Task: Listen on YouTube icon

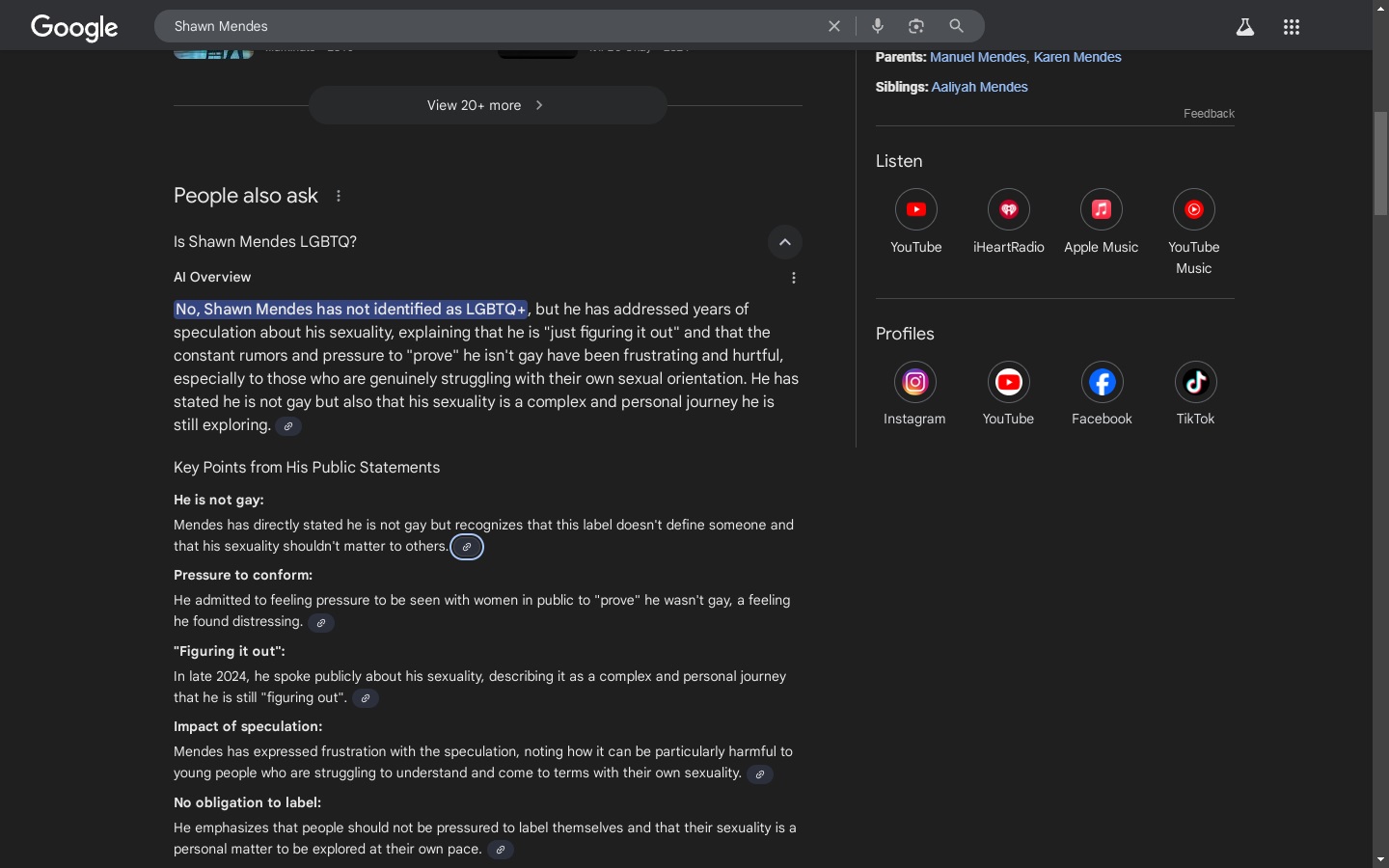Action: click(916, 209)
